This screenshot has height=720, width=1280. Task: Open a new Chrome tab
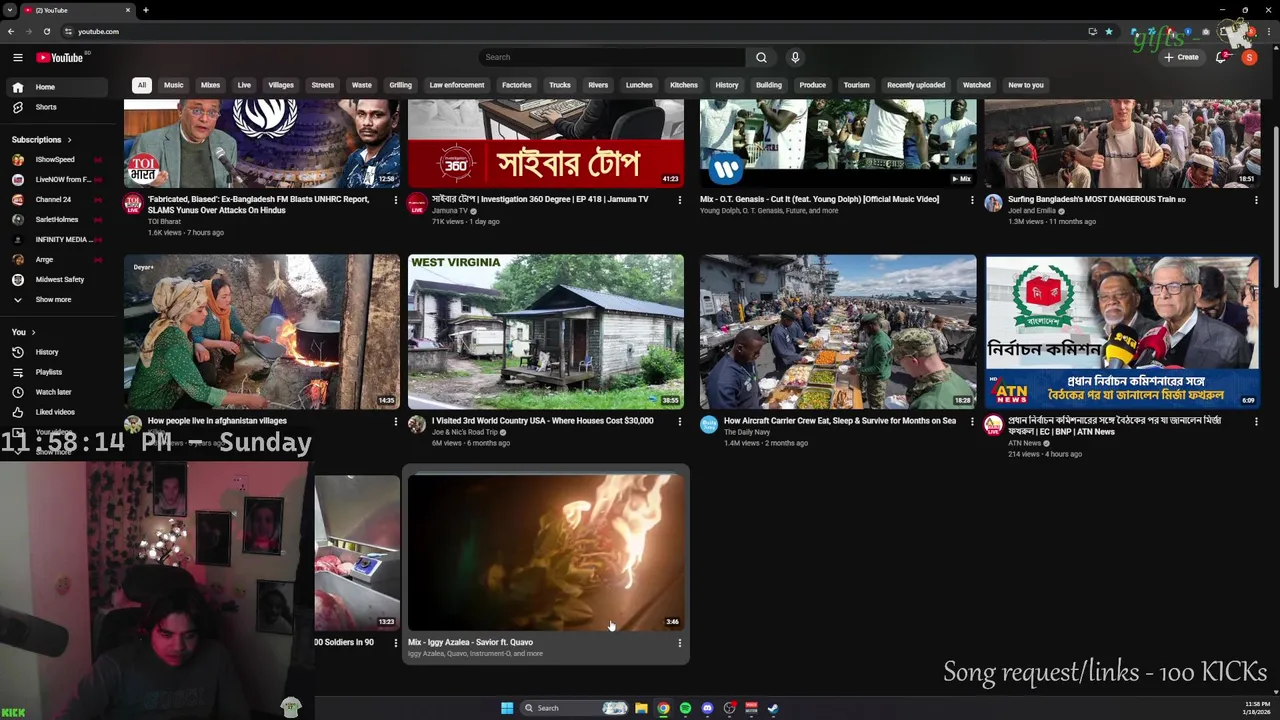pos(146,10)
